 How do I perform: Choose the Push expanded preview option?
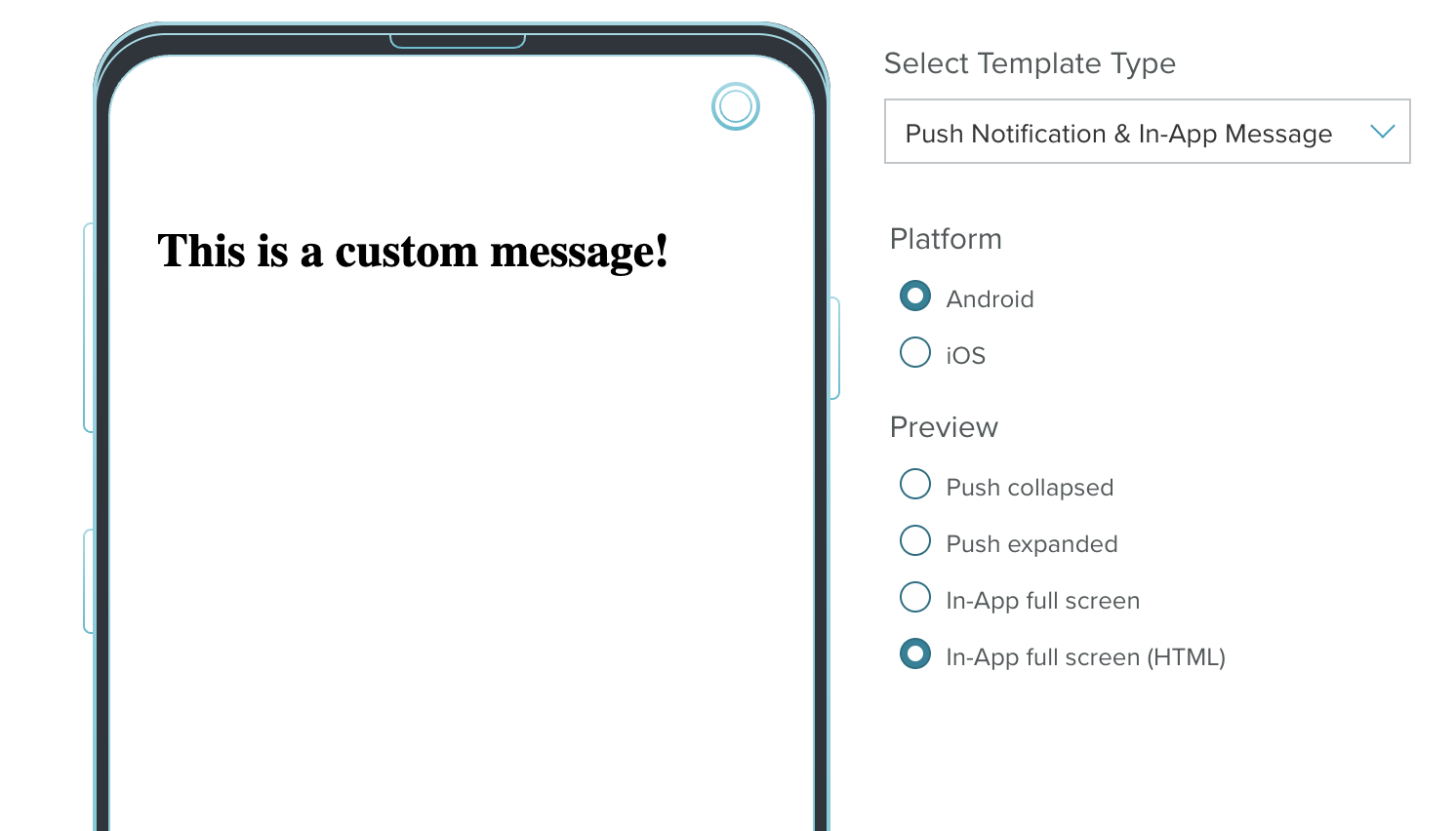[x=915, y=540]
